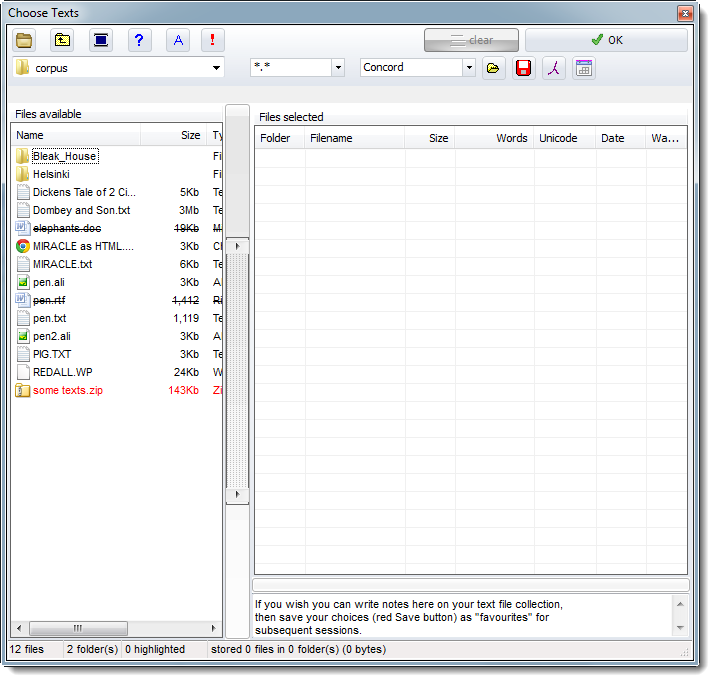The width and height of the screenshot is (715, 682).
Task: Click the red exclamation mark icon
Action: click(213, 40)
